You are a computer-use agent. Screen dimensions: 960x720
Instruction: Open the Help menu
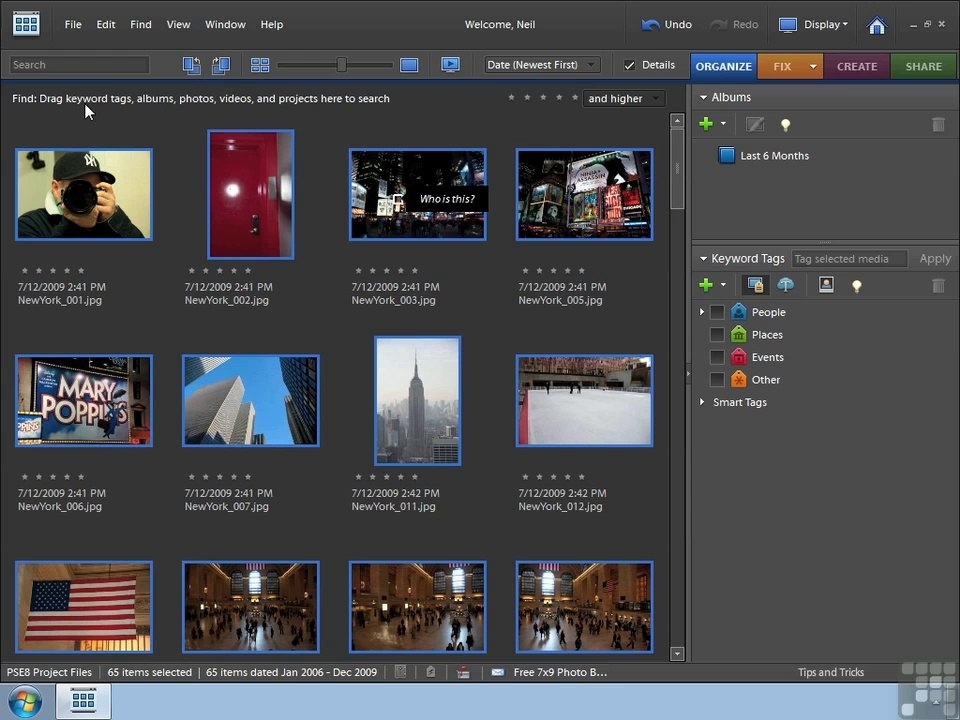(272, 24)
